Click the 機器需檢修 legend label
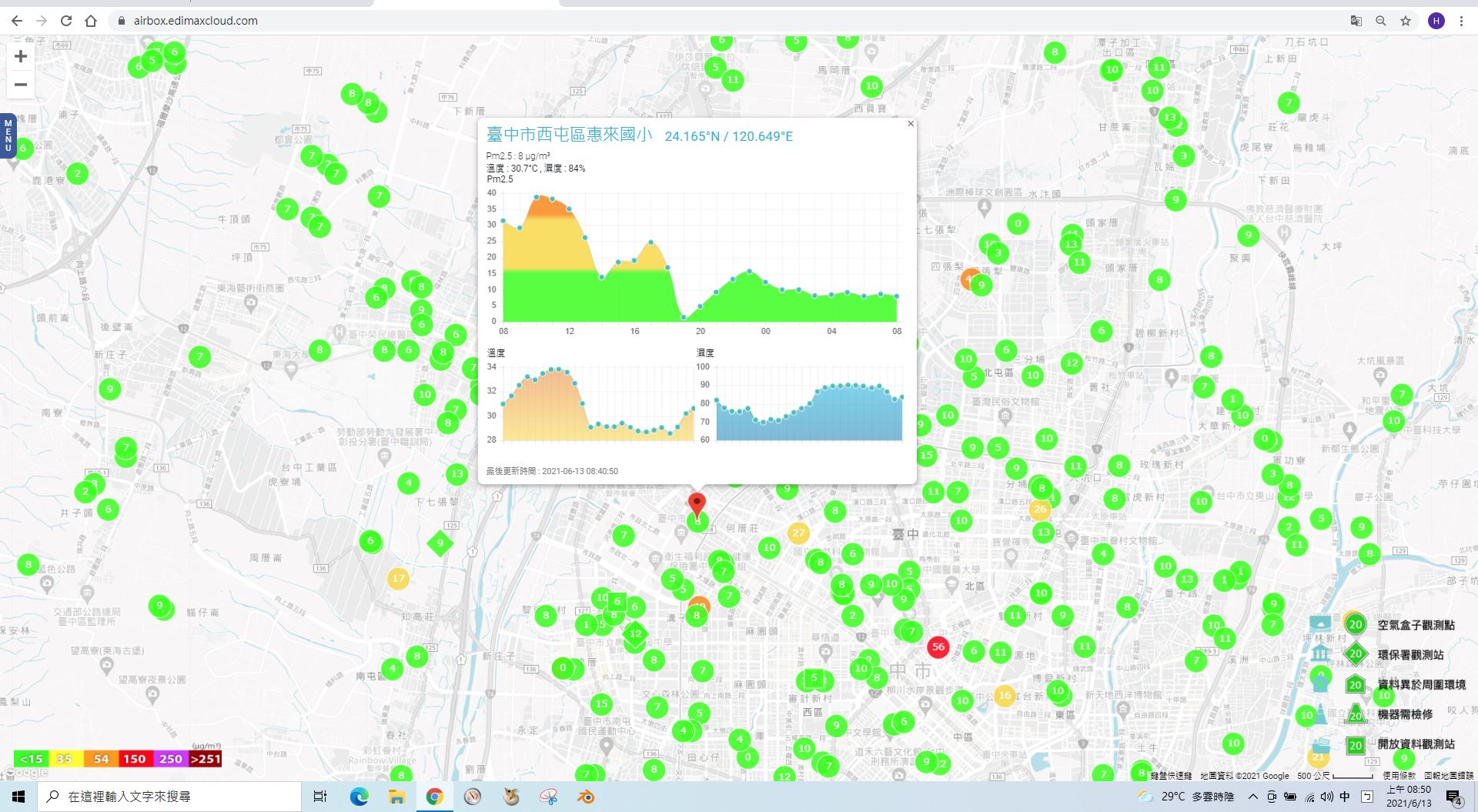The height and width of the screenshot is (812, 1478). click(x=1405, y=714)
